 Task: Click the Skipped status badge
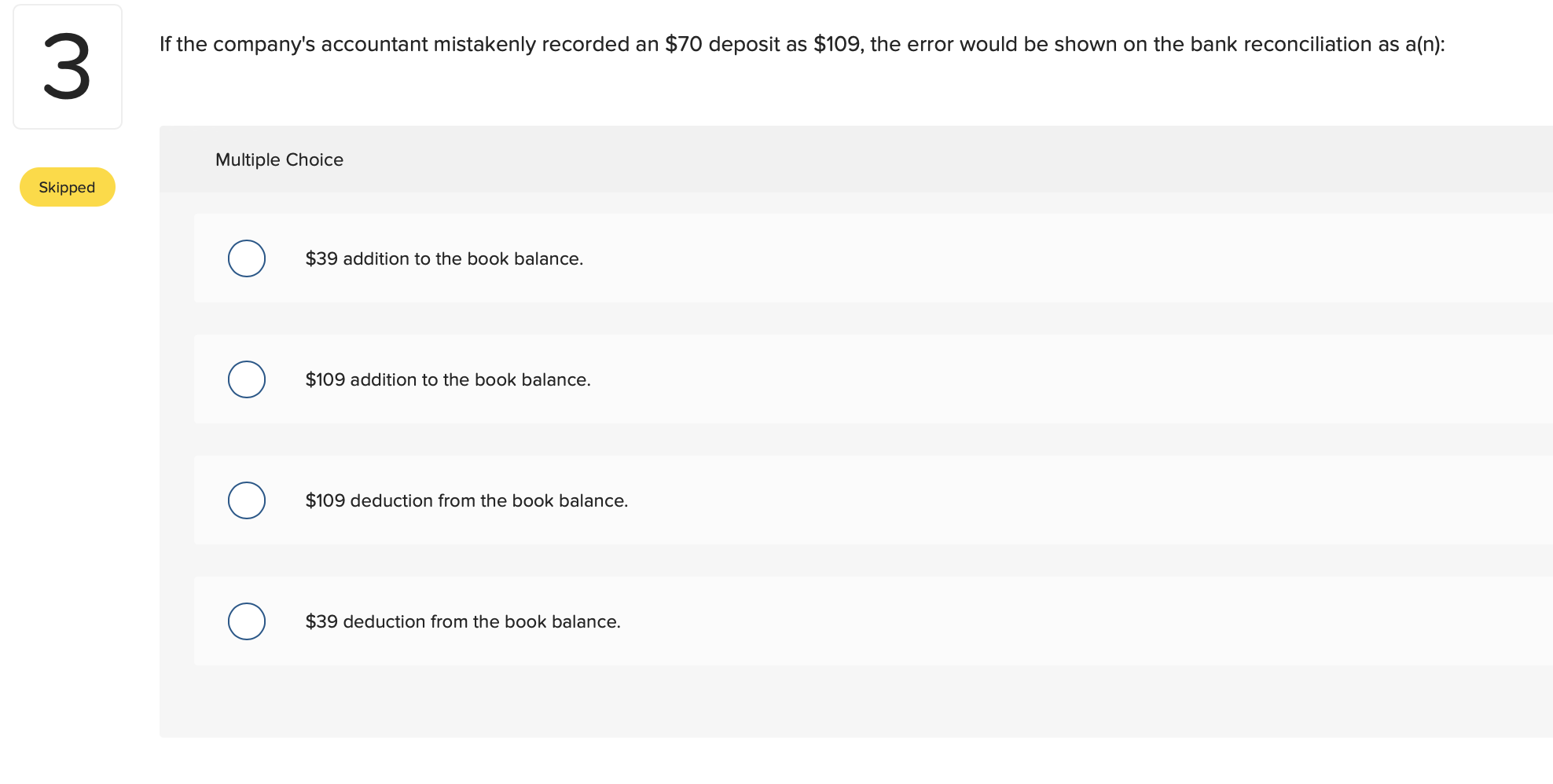click(x=67, y=187)
